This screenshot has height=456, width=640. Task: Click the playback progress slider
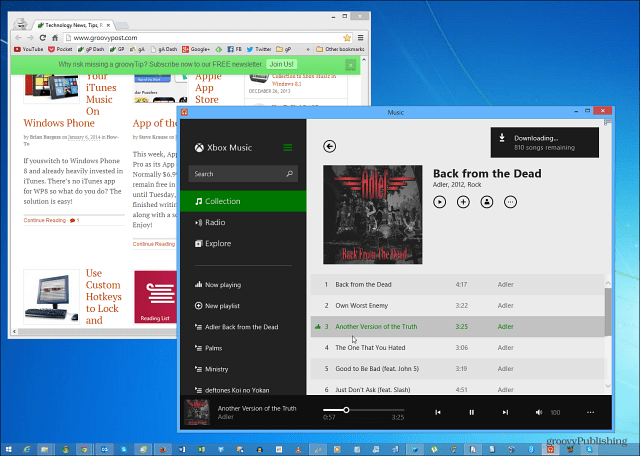point(363,410)
